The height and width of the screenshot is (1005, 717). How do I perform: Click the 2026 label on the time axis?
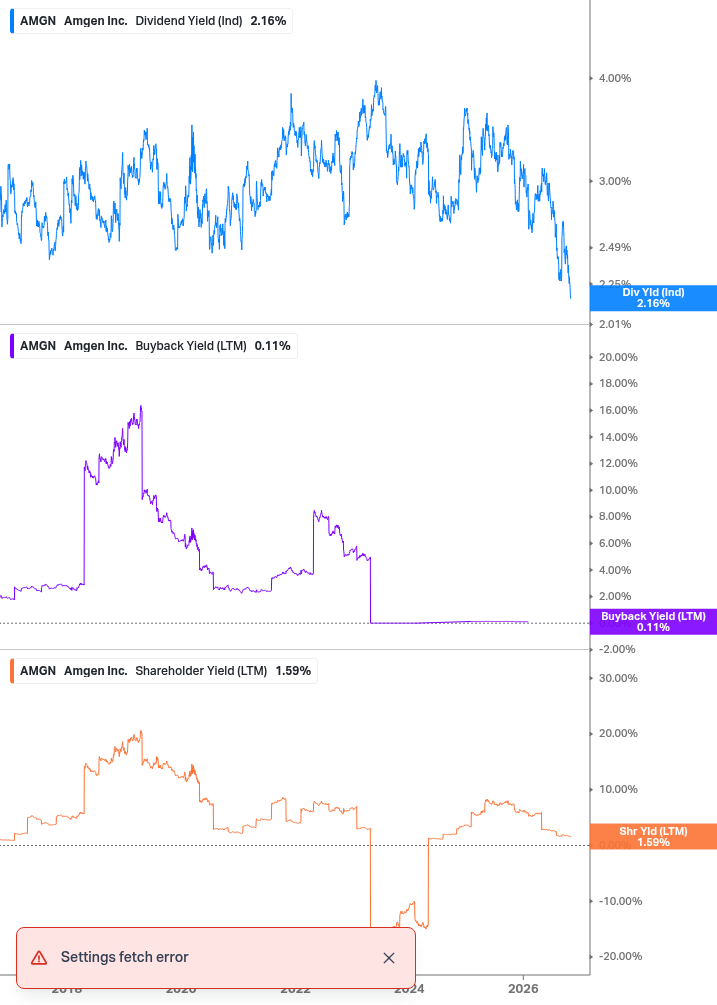click(523, 989)
